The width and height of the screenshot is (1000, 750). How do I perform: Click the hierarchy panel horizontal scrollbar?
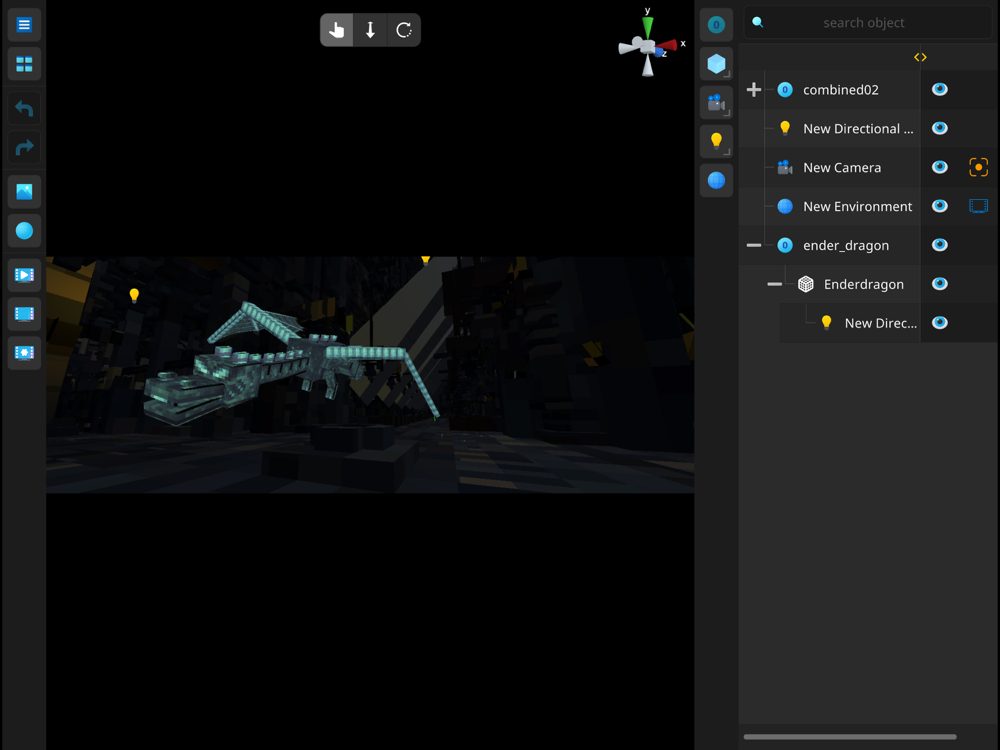tap(849, 737)
